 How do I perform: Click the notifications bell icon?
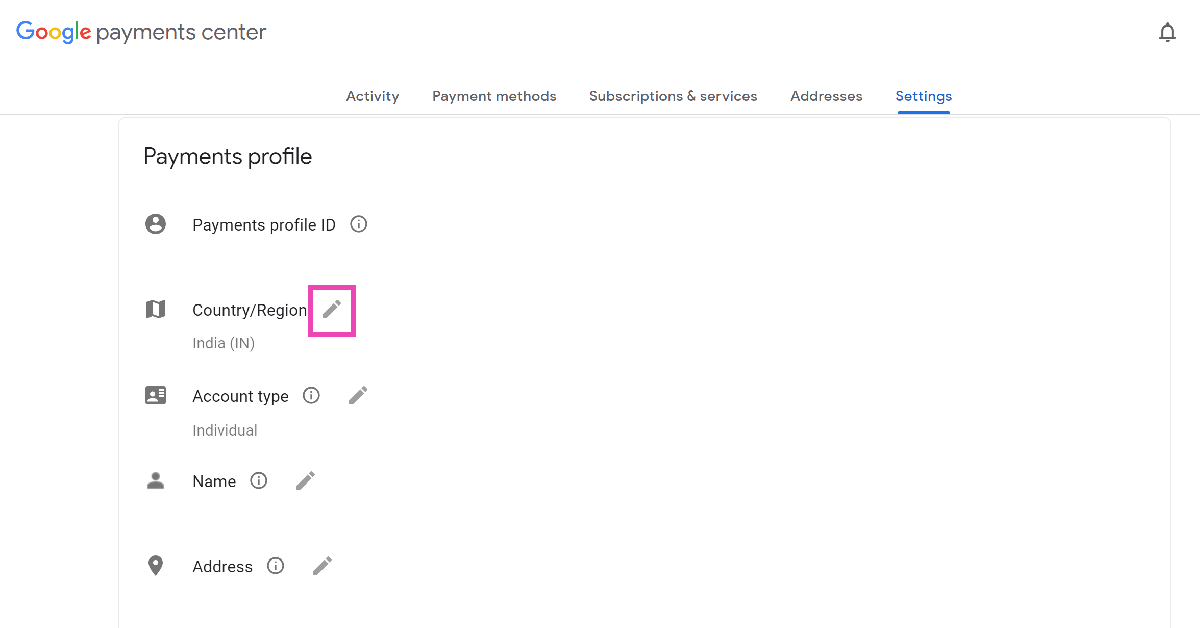pyautogui.click(x=1167, y=33)
